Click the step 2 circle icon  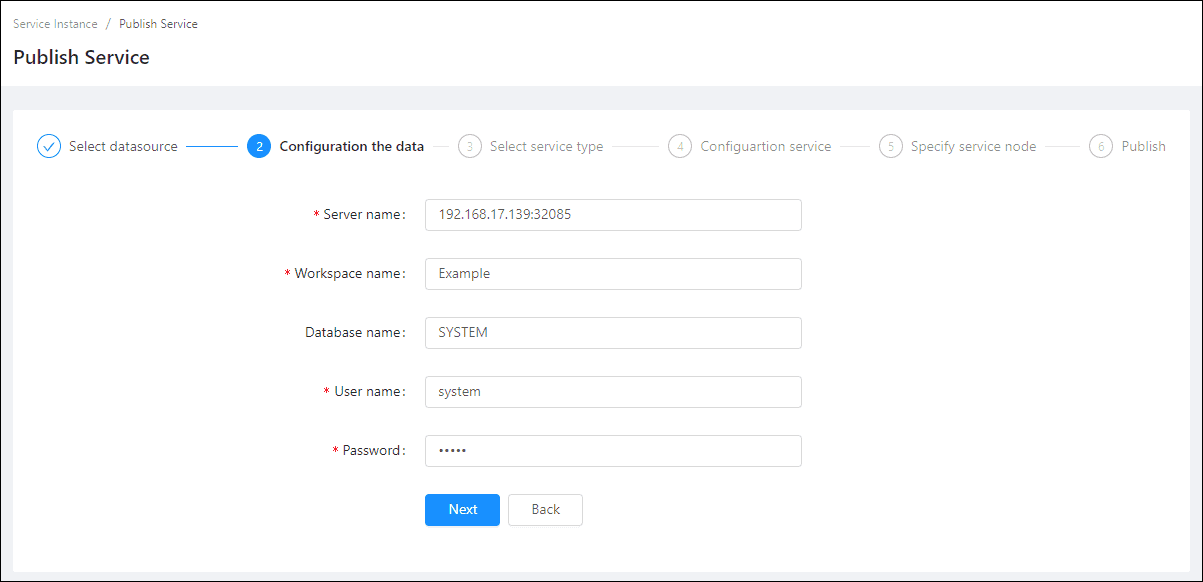pyautogui.click(x=259, y=146)
